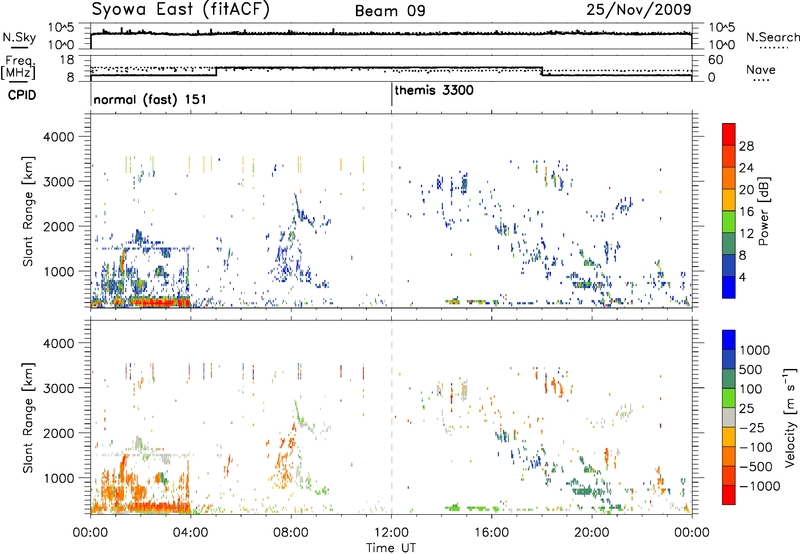Click the Velocity colorbar tick label '1000'
This screenshot has width=800, height=554.
click(755, 350)
